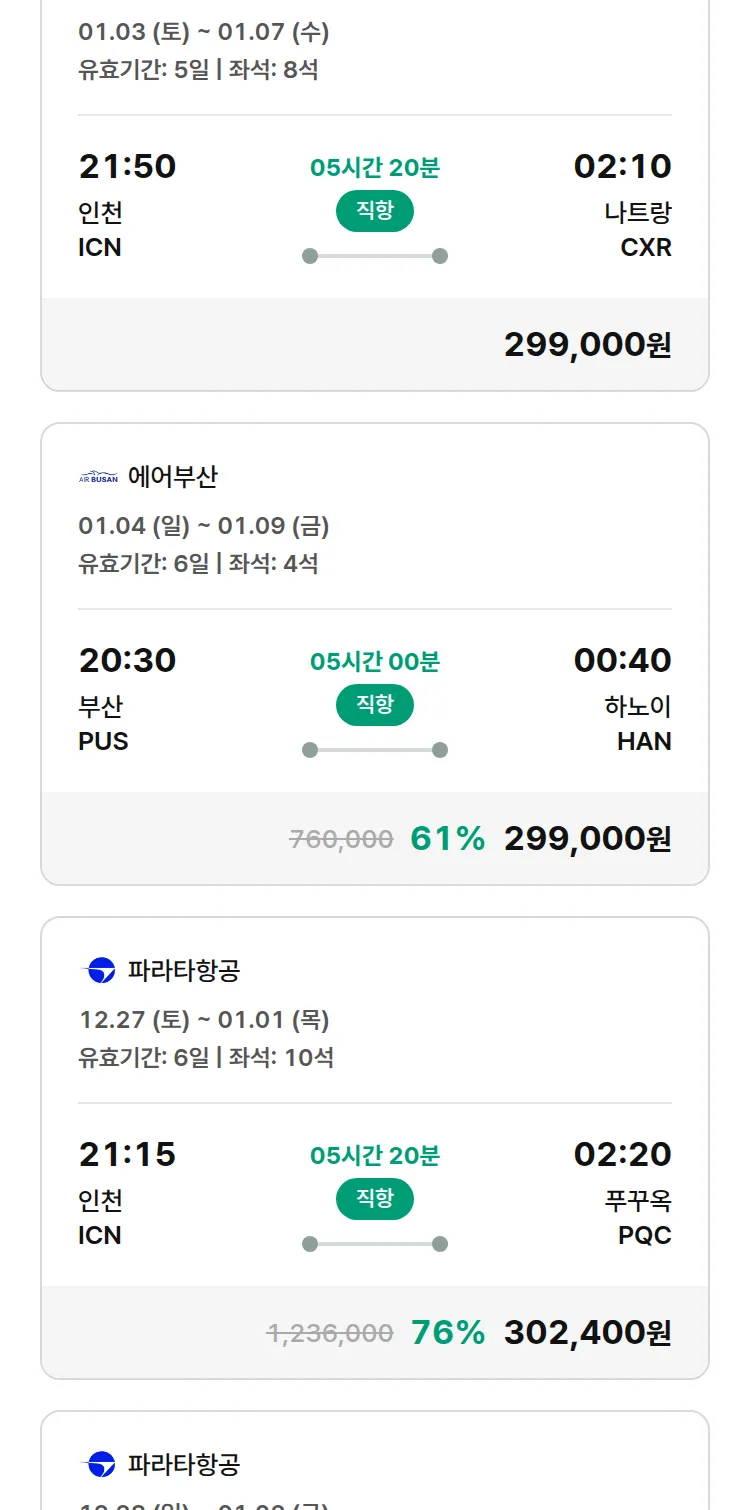Click the 파라타항공 name on the Phu Quoc card
The height and width of the screenshot is (1510, 750).
pos(184,970)
